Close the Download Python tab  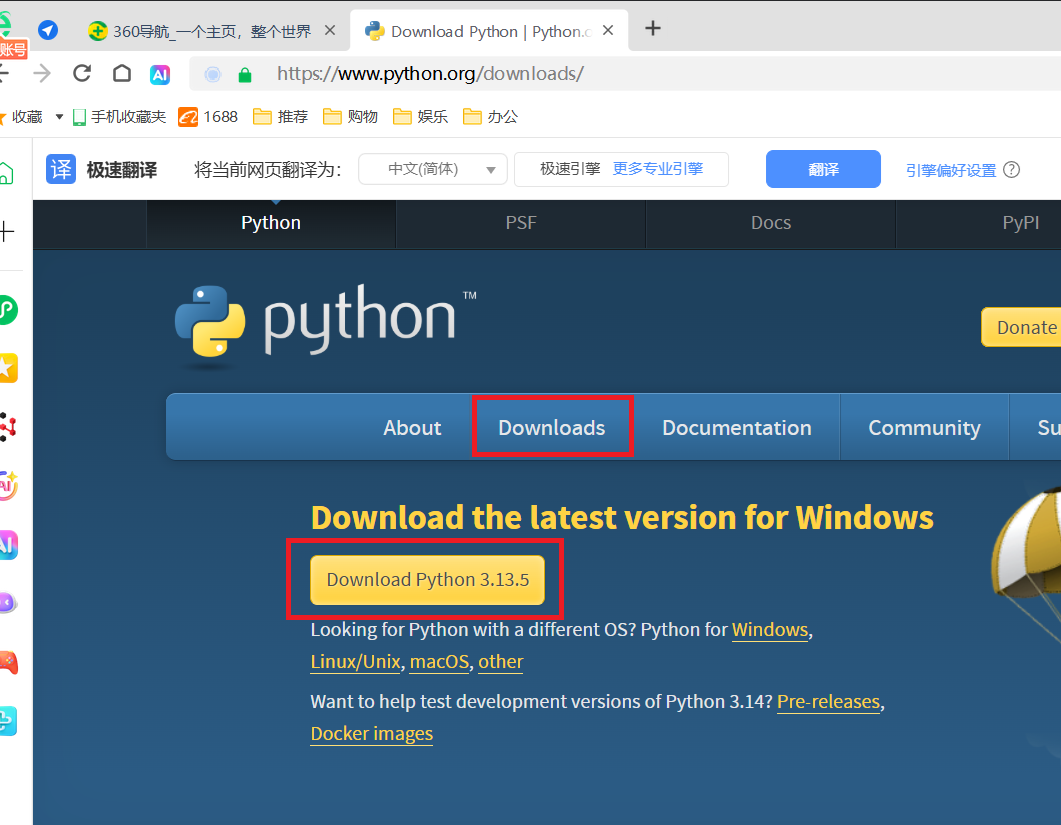pos(608,30)
